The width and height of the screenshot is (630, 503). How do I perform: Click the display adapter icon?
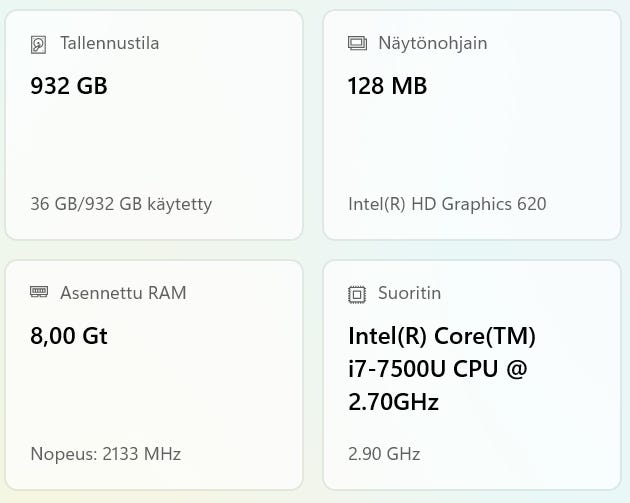point(357,43)
